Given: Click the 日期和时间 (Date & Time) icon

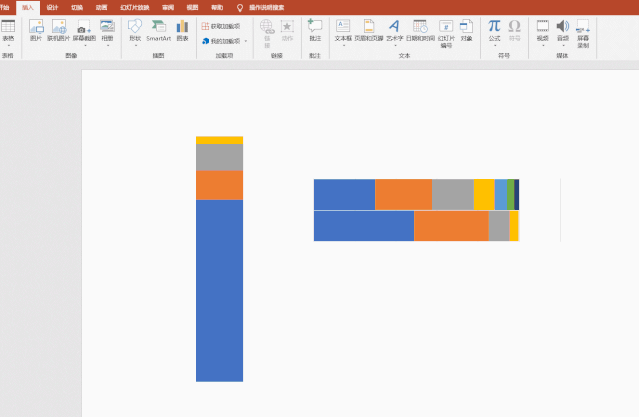Looking at the screenshot, I should 420,30.
